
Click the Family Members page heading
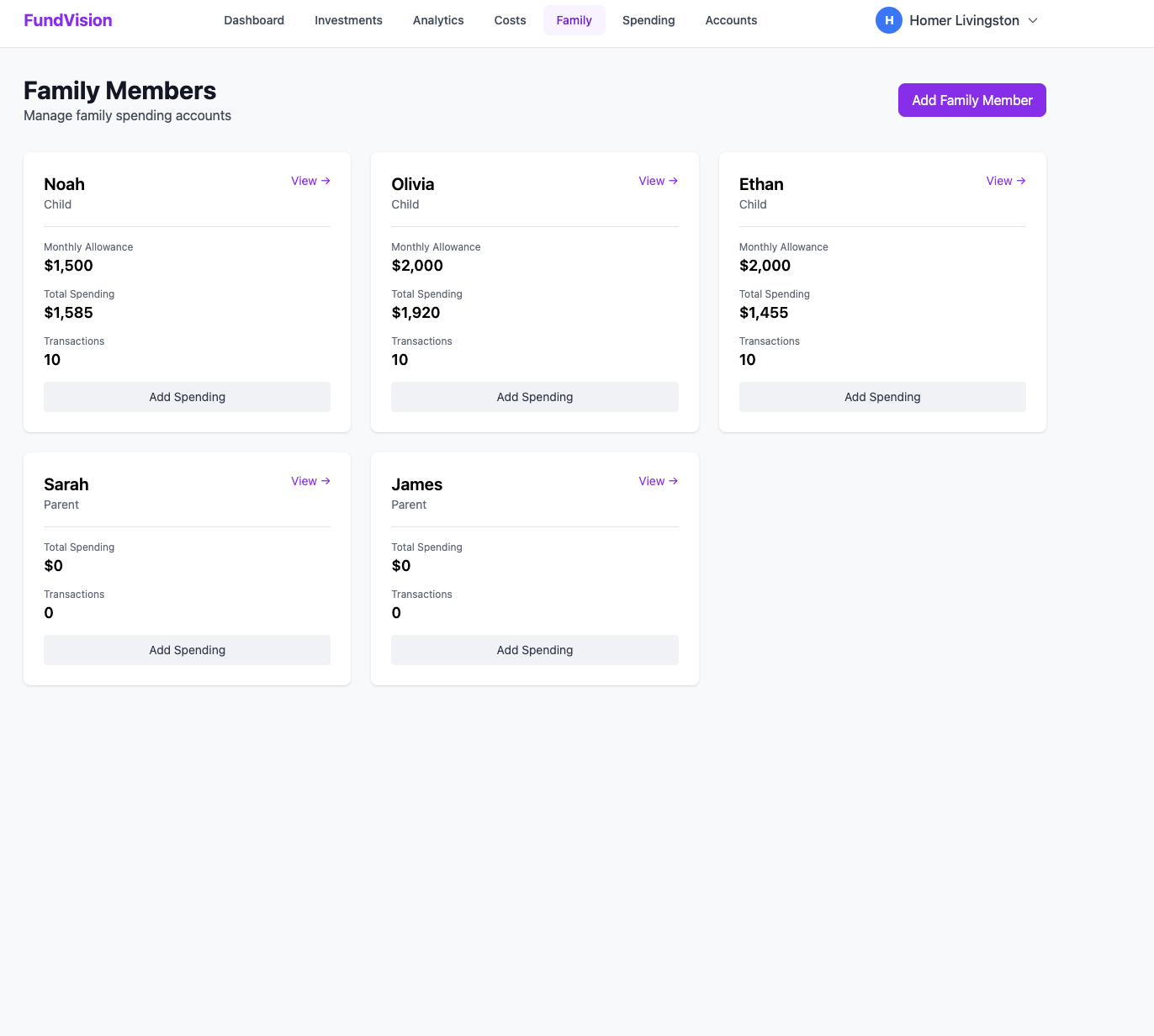tap(119, 91)
